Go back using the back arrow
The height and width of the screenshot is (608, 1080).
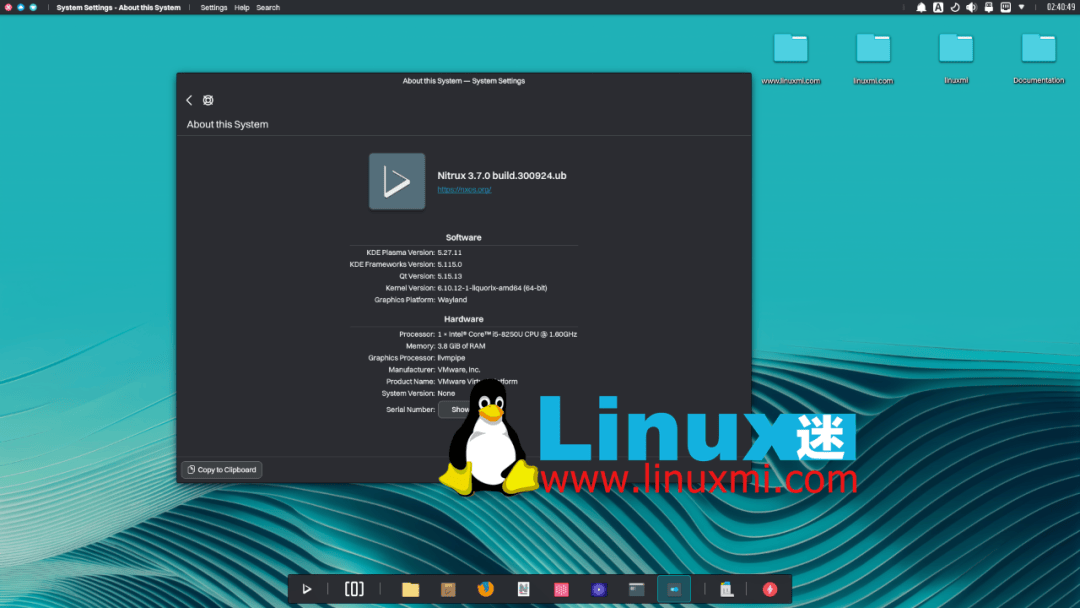pos(189,100)
